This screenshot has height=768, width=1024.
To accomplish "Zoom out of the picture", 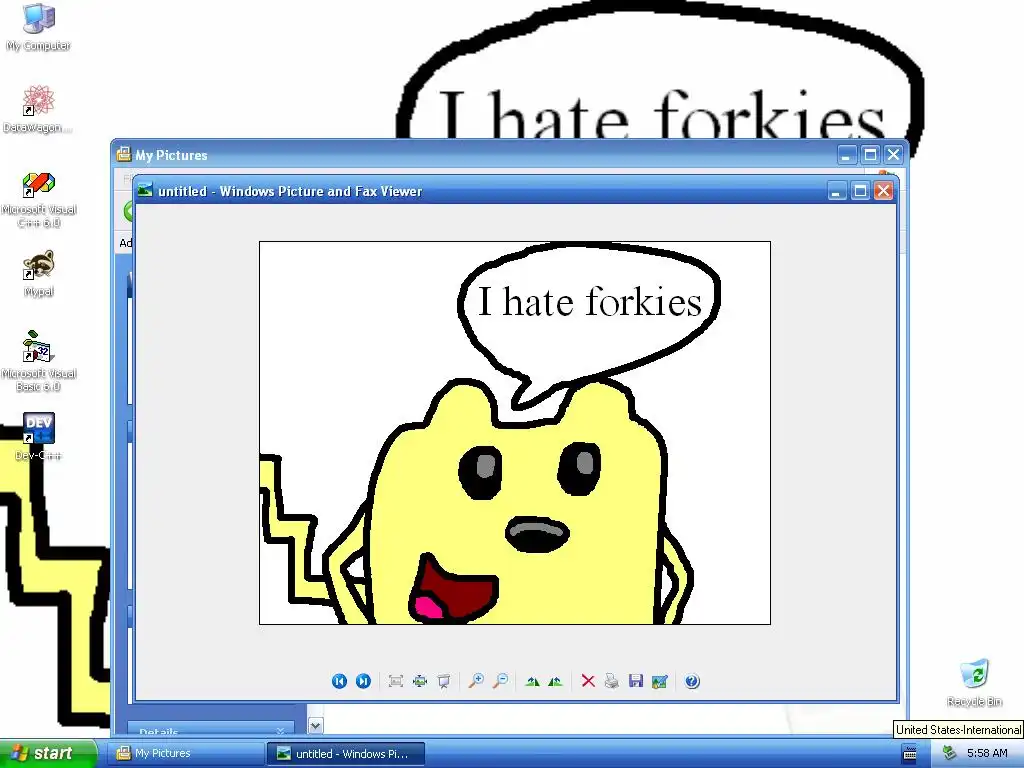I will pyautogui.click(x=501, y=681).
